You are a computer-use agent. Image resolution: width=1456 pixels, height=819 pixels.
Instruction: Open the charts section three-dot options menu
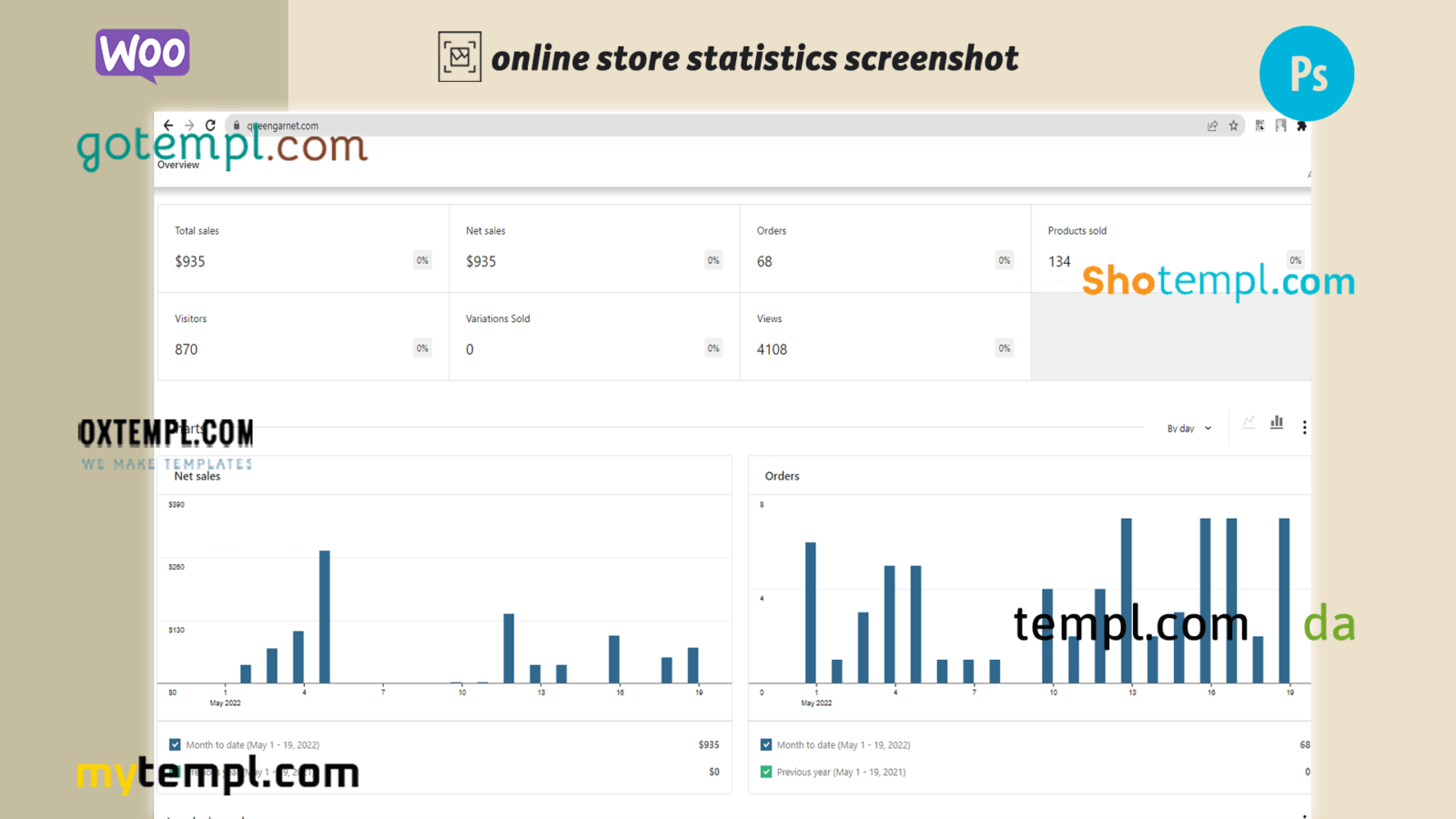[x=1304, y=428]
